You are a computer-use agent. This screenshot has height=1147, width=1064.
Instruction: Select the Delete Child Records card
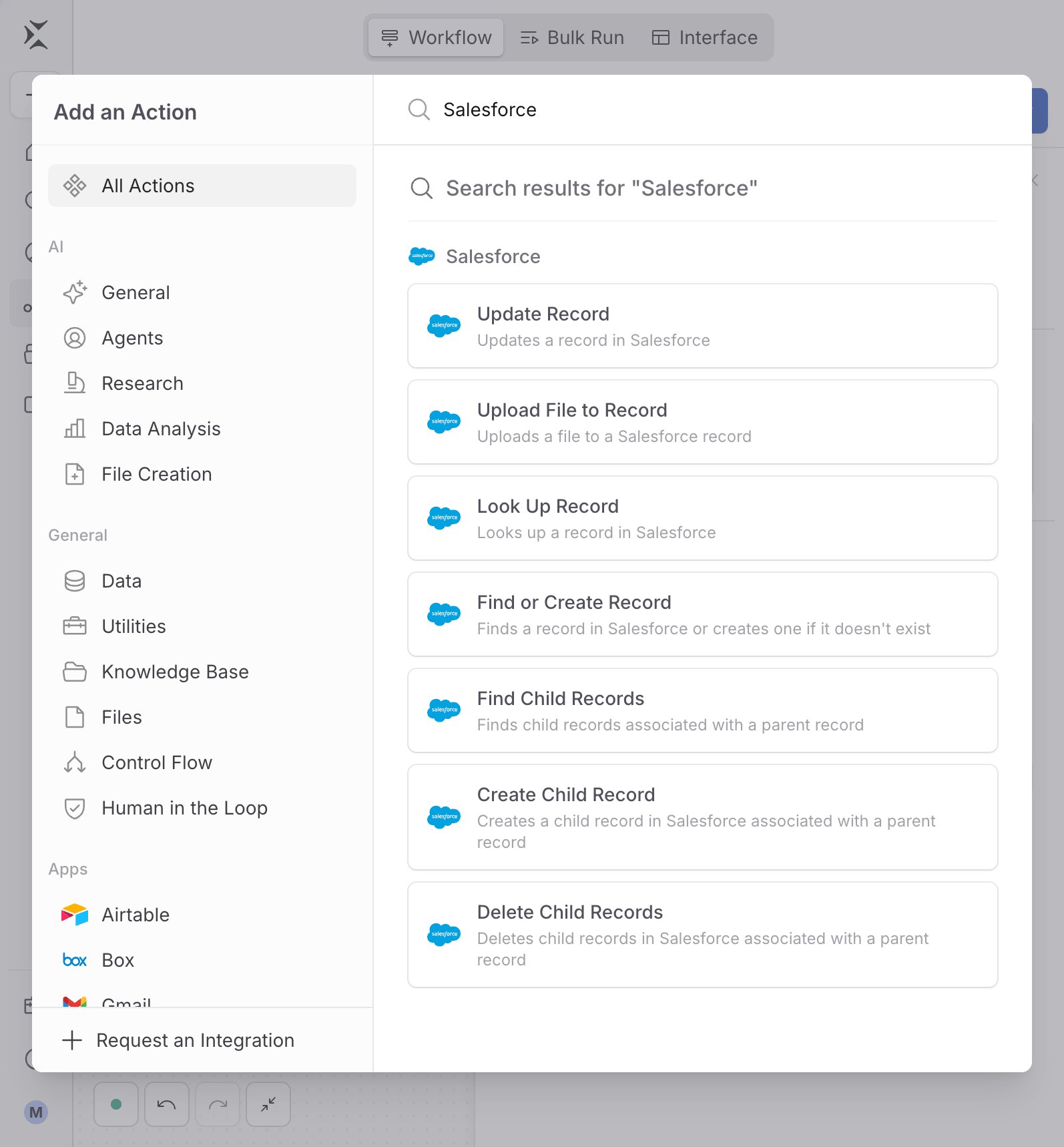coord(703,935)
